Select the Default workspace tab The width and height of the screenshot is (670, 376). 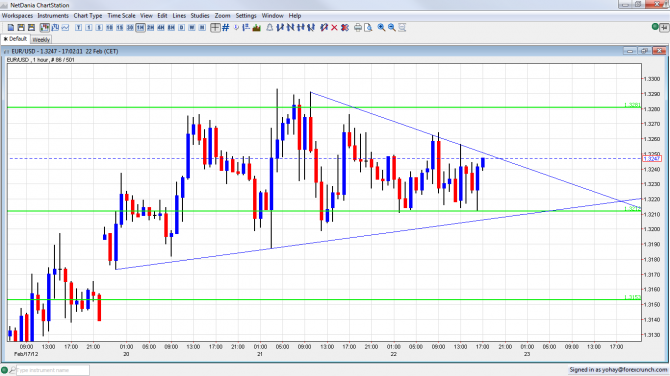[15, 39]
